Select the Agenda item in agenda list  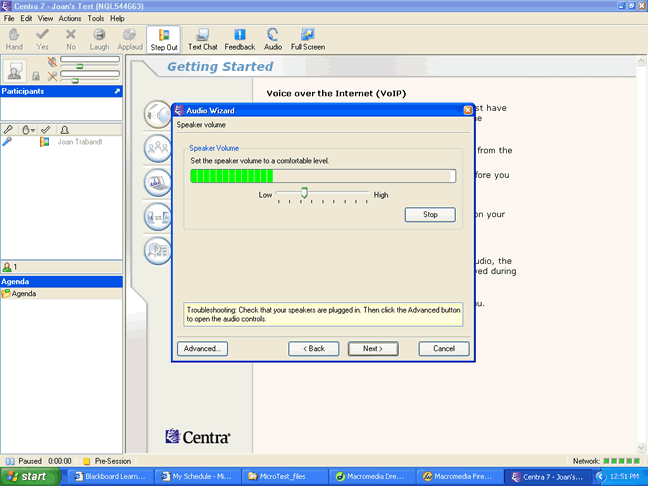click(x=61, y=294)
